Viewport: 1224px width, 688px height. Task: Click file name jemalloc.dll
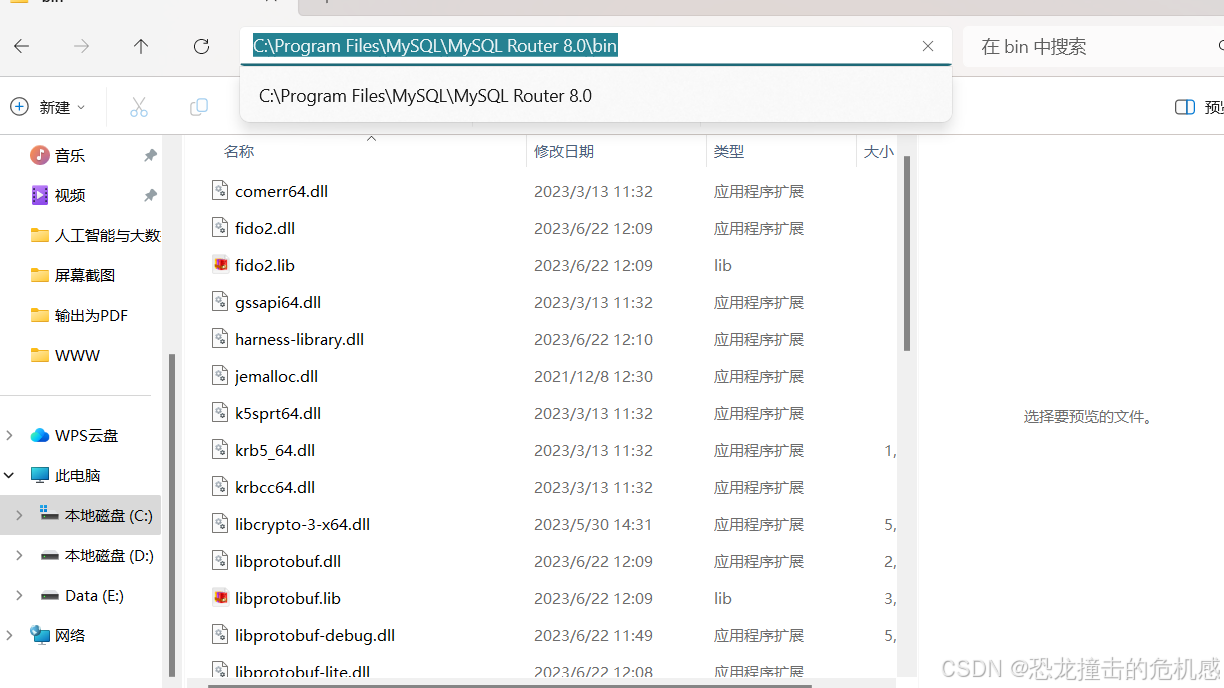[276, 376]
